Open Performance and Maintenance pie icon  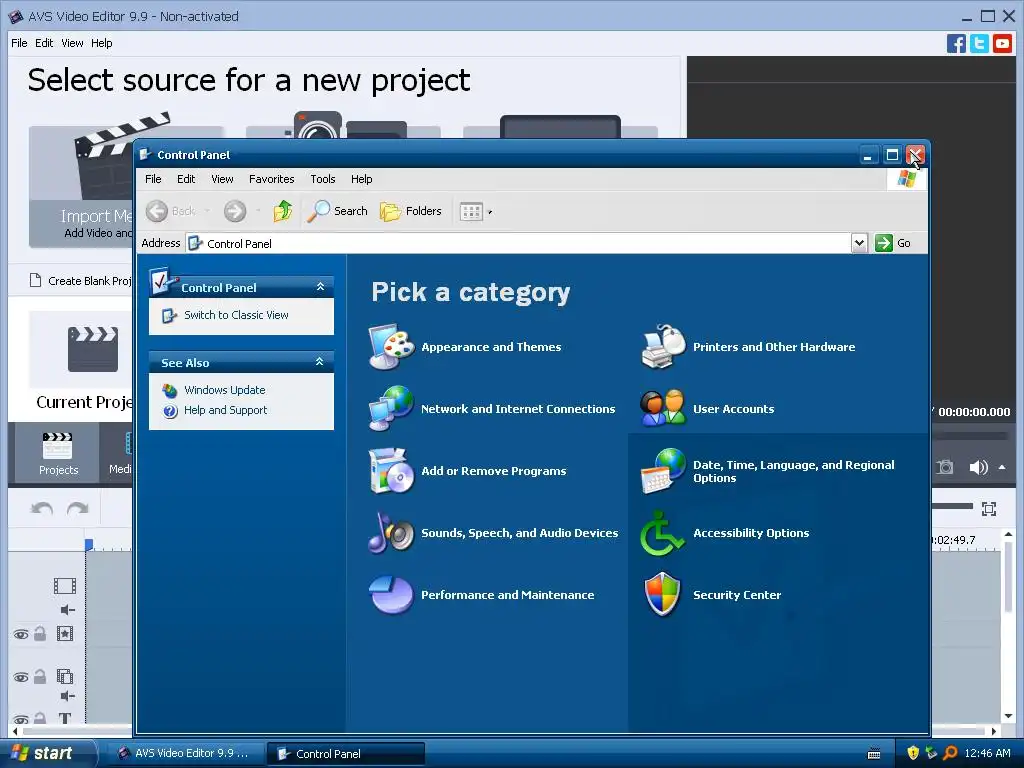click(x=391, y=595)
